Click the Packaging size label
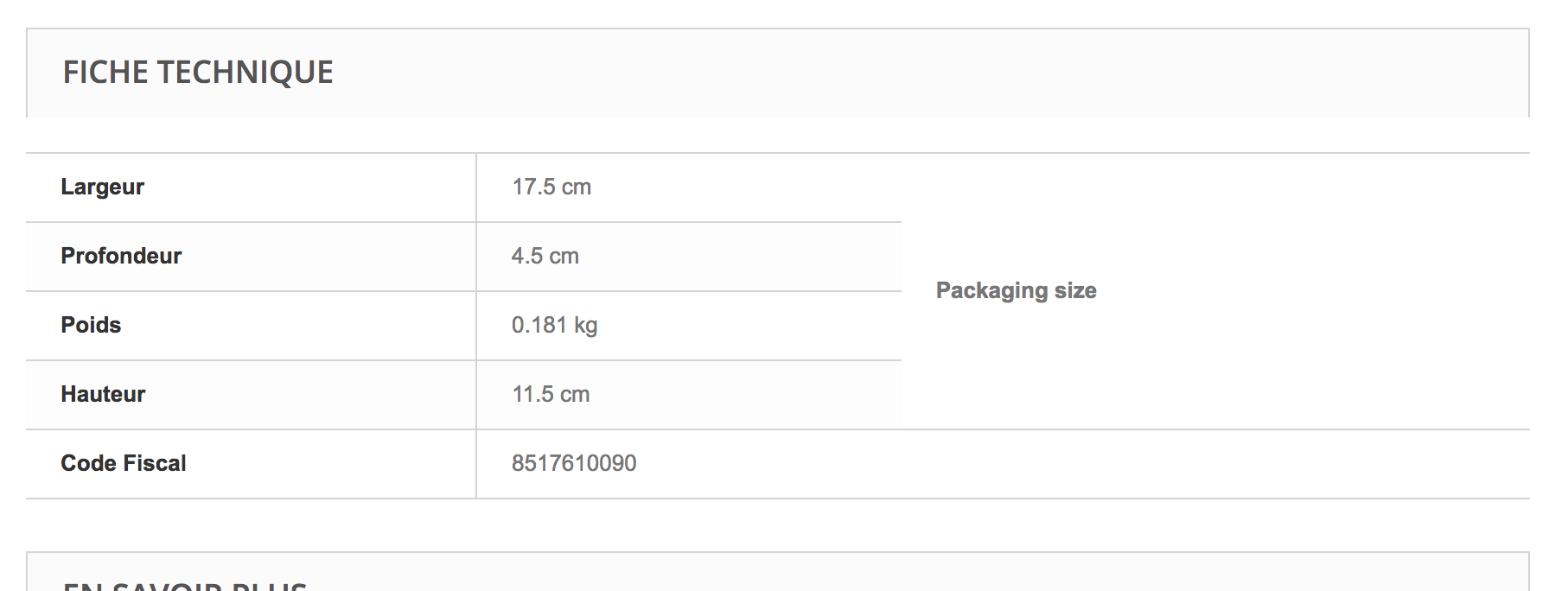 (x=1017, y=290)
